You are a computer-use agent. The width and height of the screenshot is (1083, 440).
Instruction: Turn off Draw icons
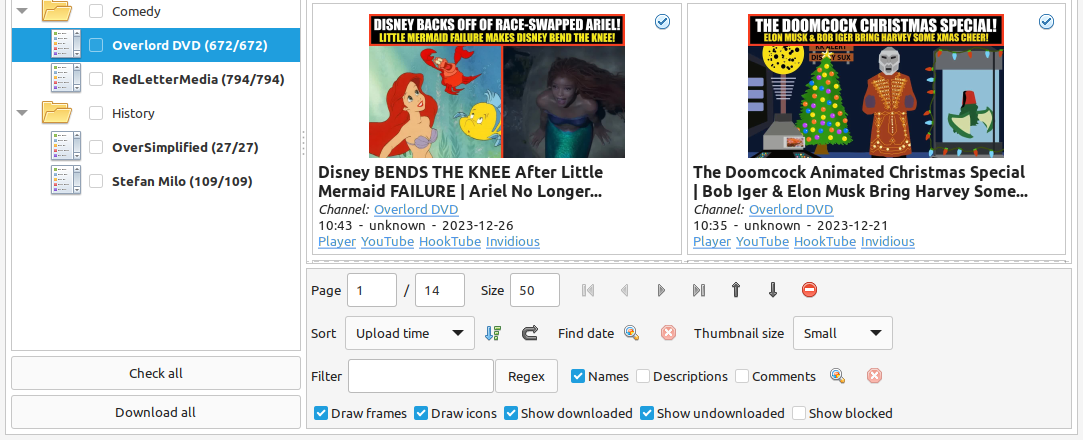(x=421, y=413)
